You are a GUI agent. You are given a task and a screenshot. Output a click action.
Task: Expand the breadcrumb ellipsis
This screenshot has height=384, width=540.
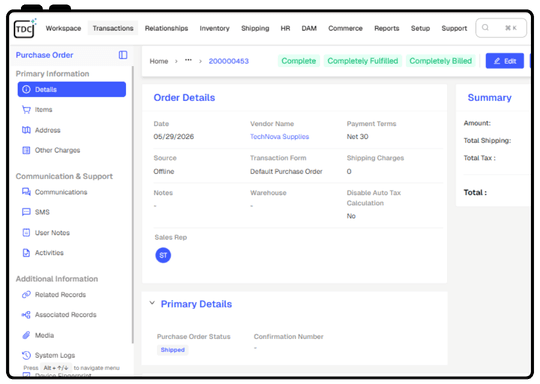[x=188, y=61]
